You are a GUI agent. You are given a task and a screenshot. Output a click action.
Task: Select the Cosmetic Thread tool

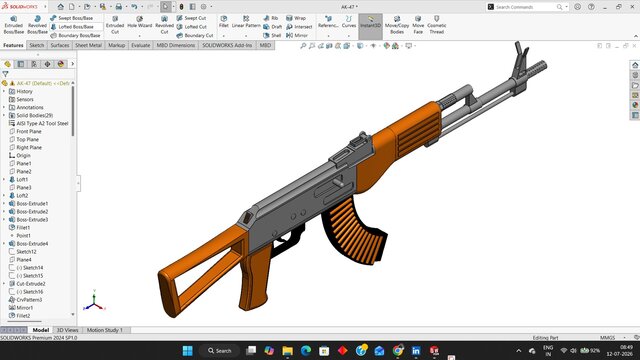click(437, 25)
